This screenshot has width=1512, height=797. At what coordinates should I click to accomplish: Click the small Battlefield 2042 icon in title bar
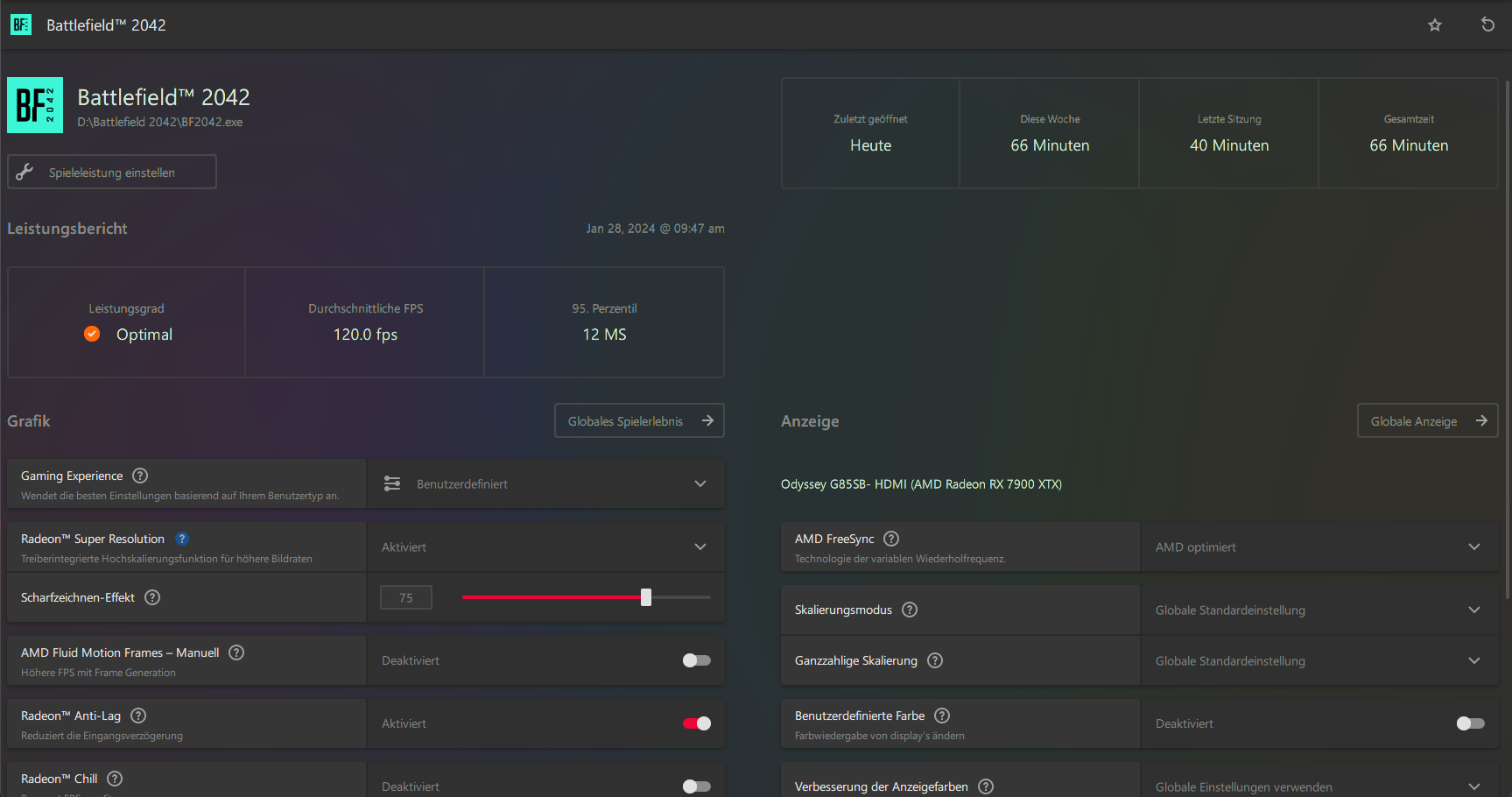21,25
